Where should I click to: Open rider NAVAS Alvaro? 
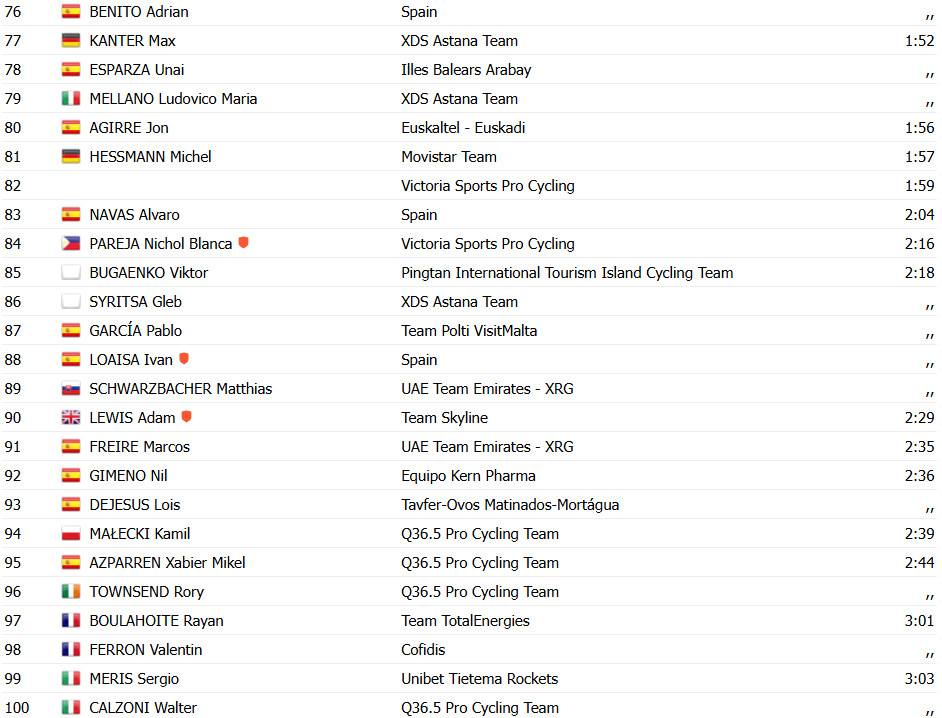tap(135, 214)
